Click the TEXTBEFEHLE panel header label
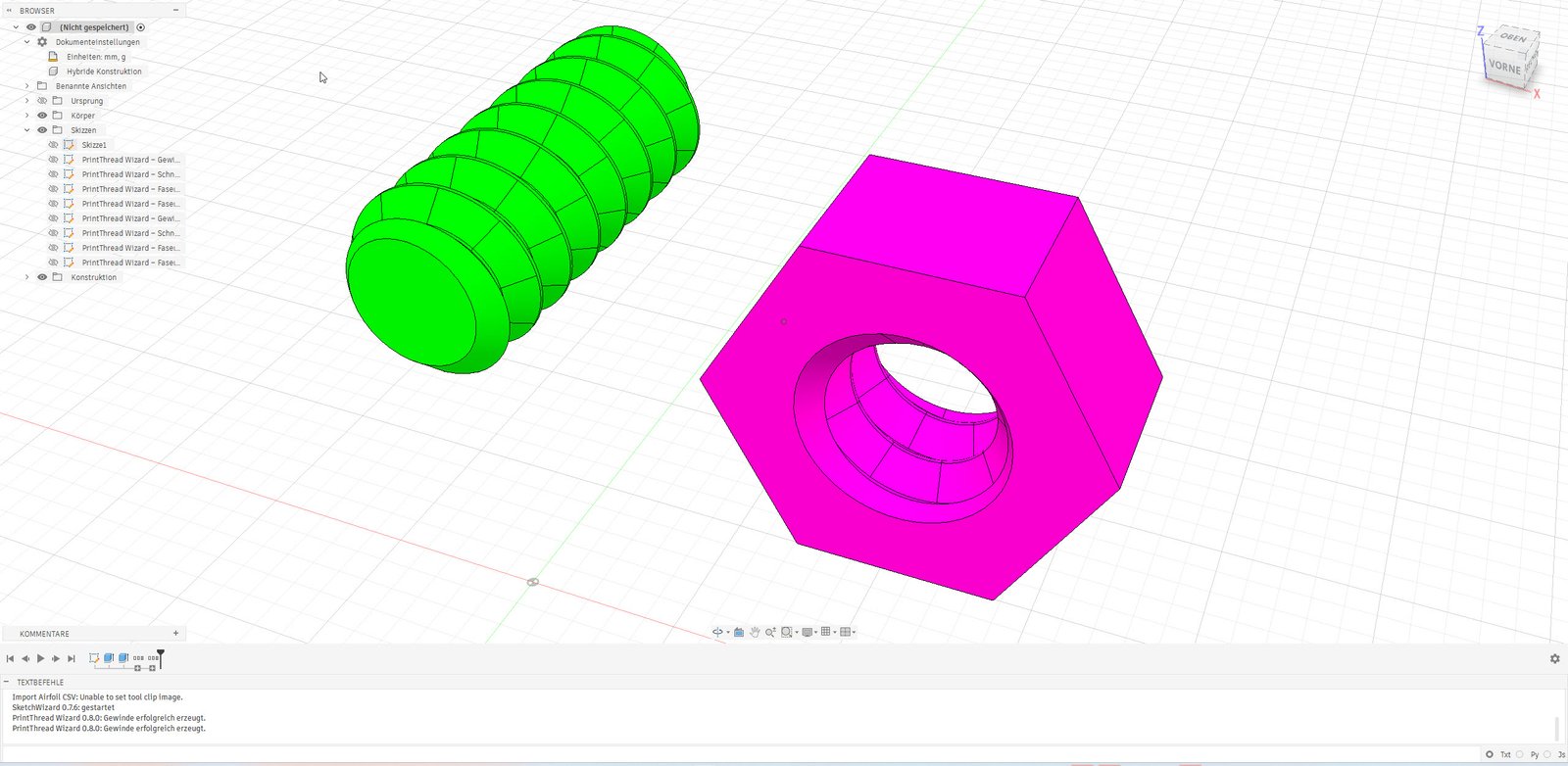 click(x=40, y=682)
